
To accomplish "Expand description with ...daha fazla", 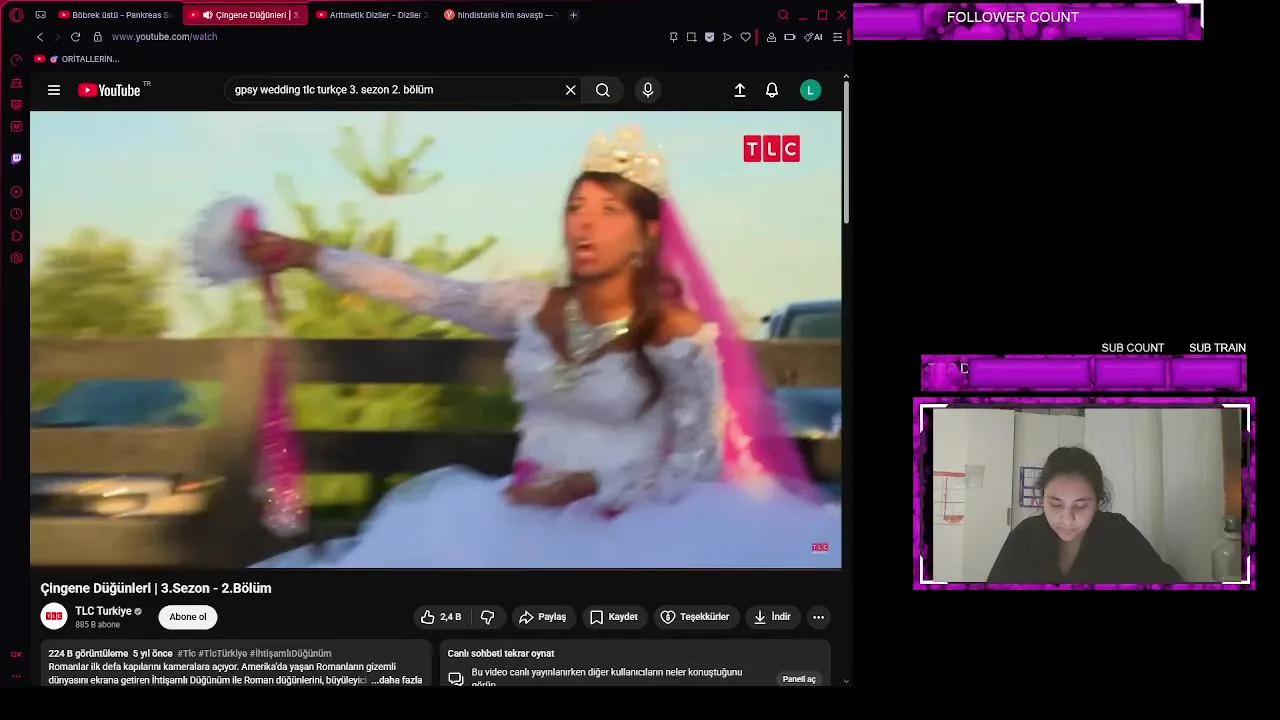I will (x=397, y=680).
